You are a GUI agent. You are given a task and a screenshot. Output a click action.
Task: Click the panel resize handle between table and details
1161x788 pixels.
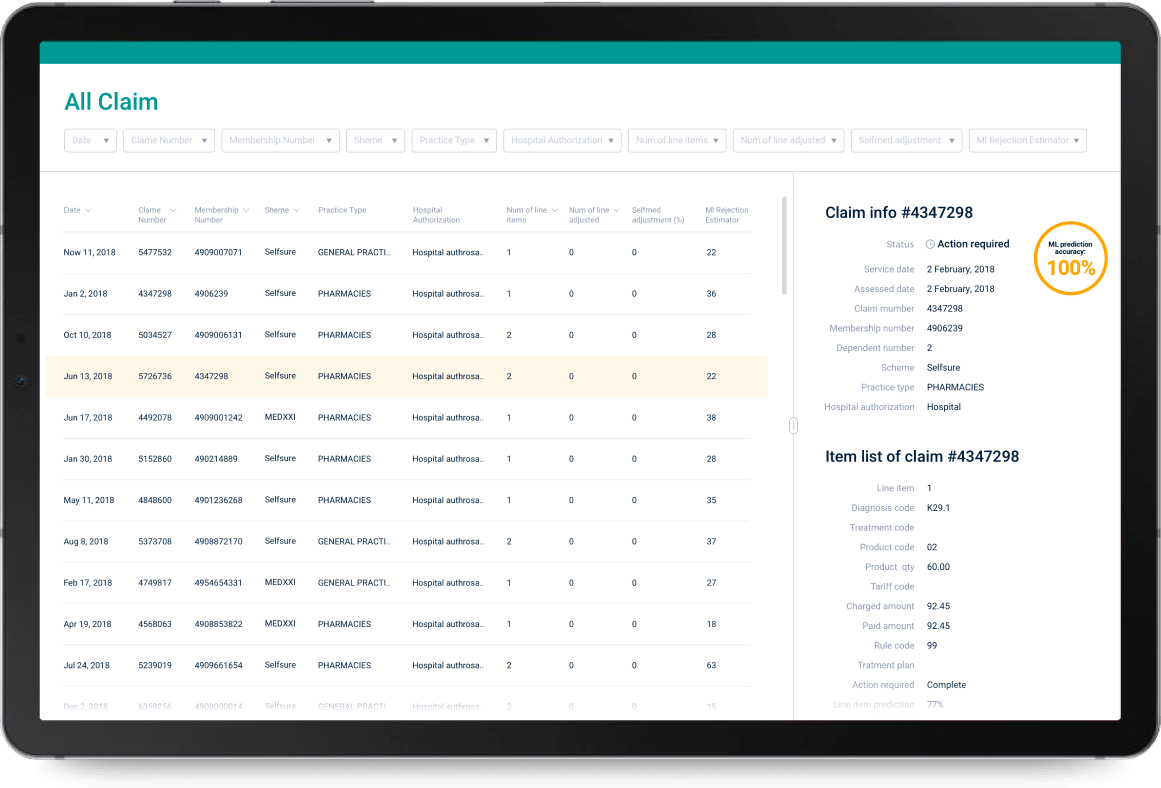pyautogui.click(x=793, y=425)
